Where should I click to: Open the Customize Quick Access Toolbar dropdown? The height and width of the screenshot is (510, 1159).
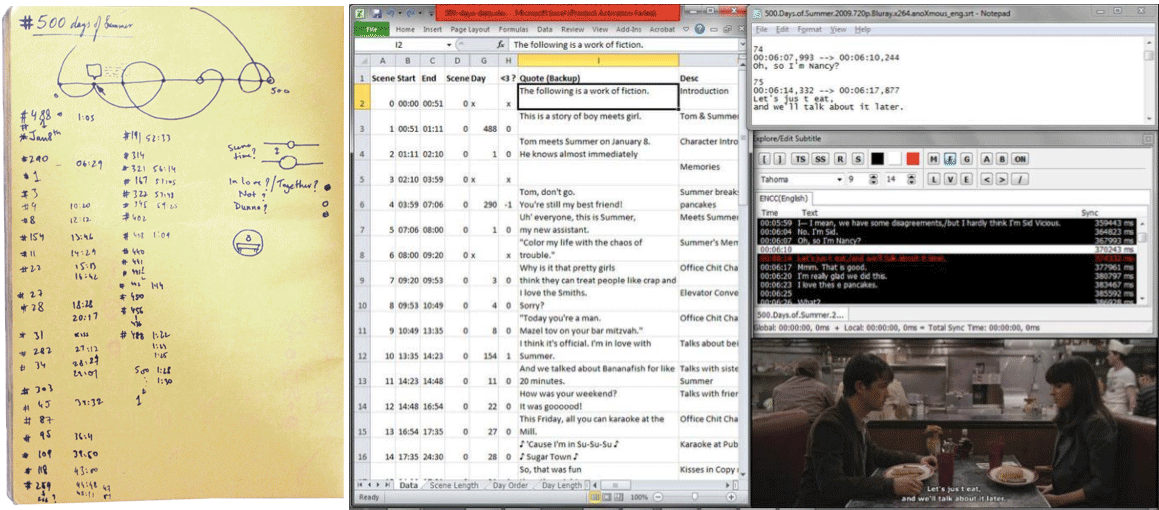(430, 13)
